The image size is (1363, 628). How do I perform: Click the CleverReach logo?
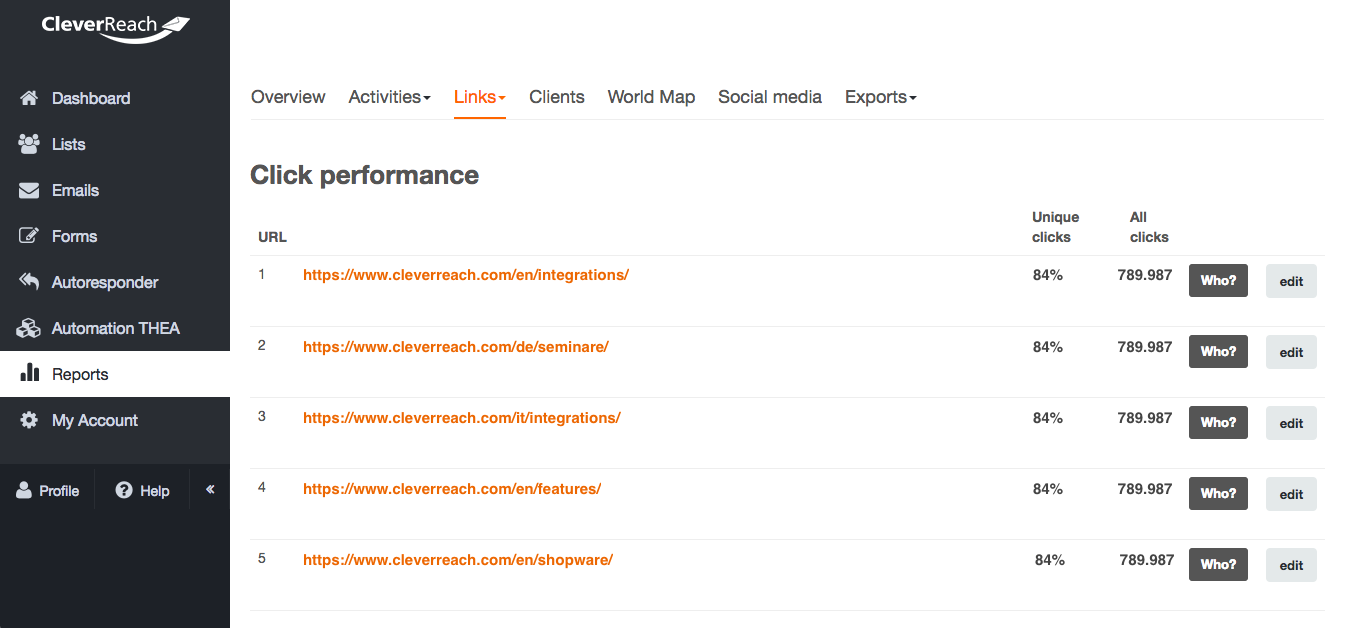coord(115,28)
